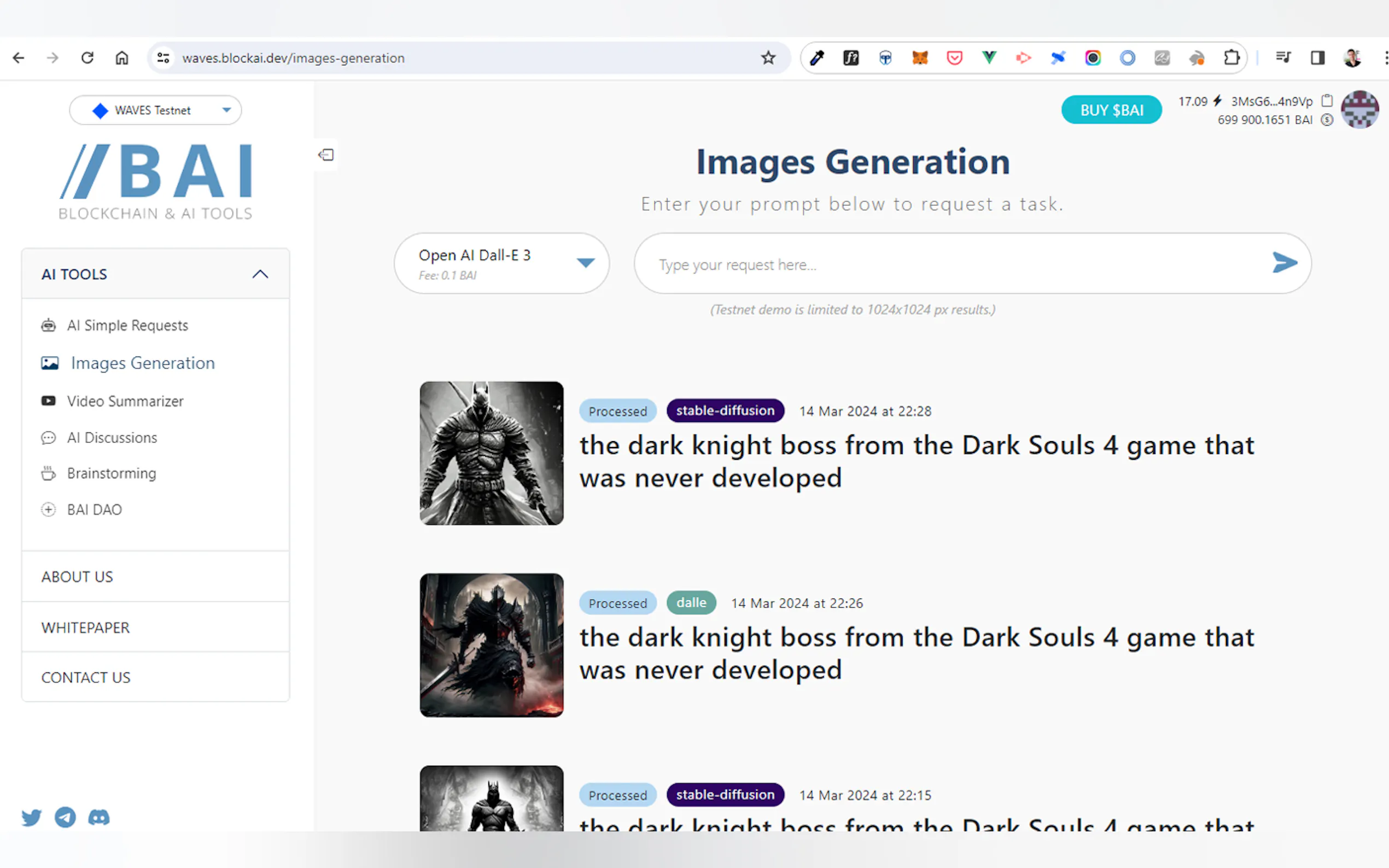Open the Telegram social link icon

coord(65,817)
